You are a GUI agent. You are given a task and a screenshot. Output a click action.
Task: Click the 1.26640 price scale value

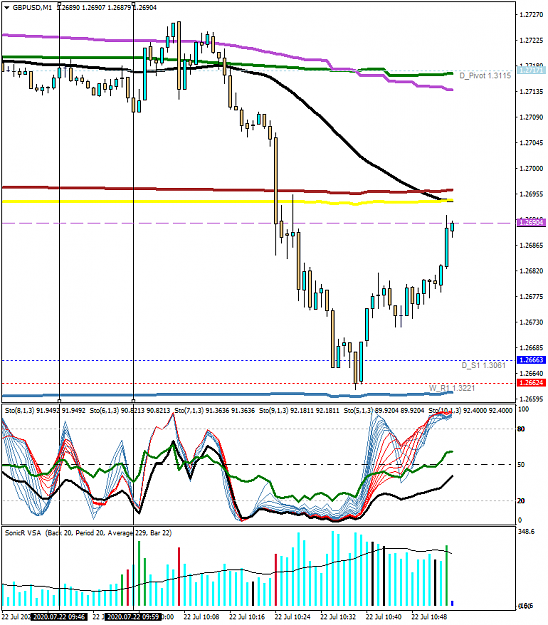531,373
